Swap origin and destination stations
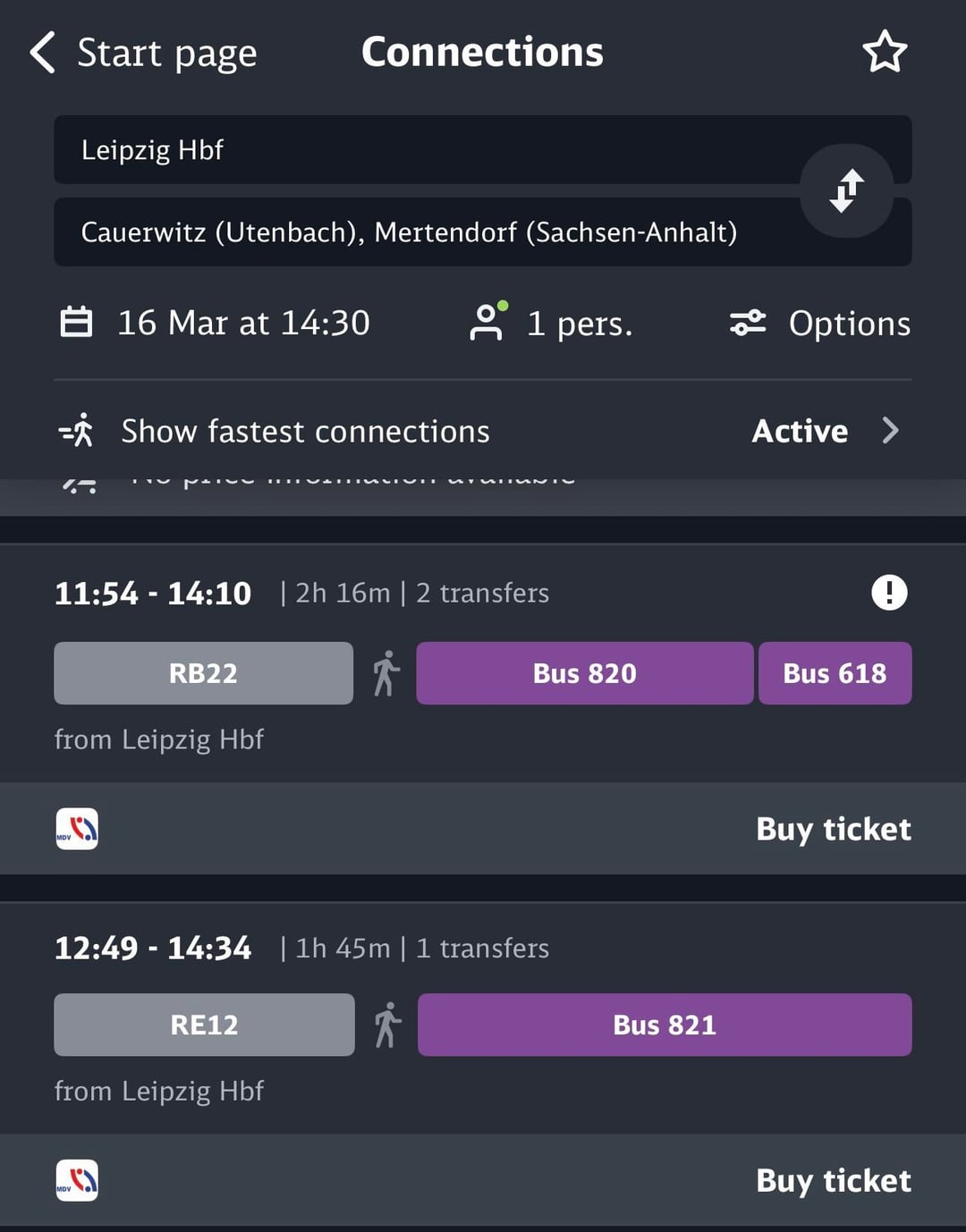966x1232 pixels. pos(846,190)
